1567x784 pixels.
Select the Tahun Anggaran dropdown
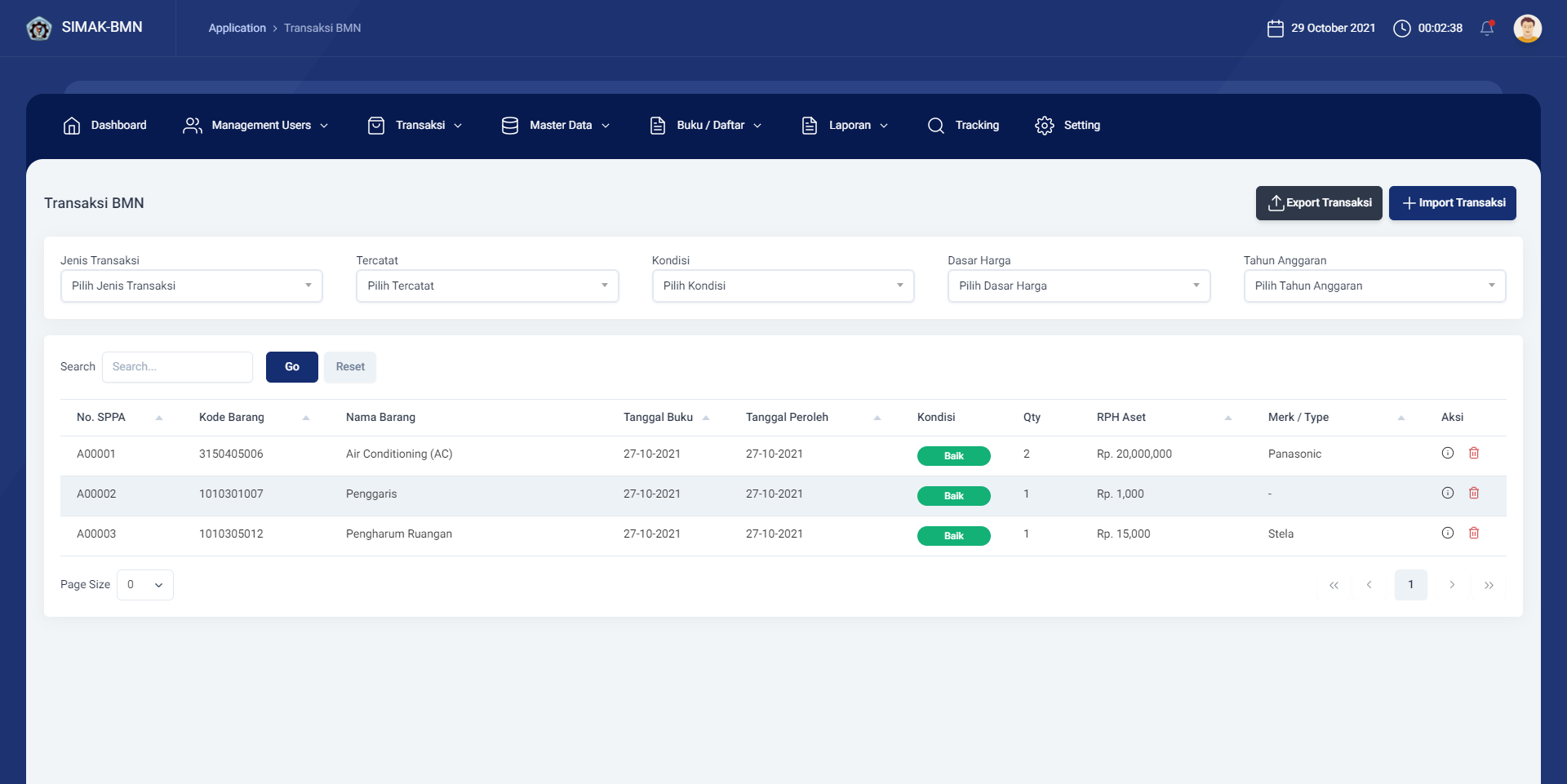(1374, 286)
